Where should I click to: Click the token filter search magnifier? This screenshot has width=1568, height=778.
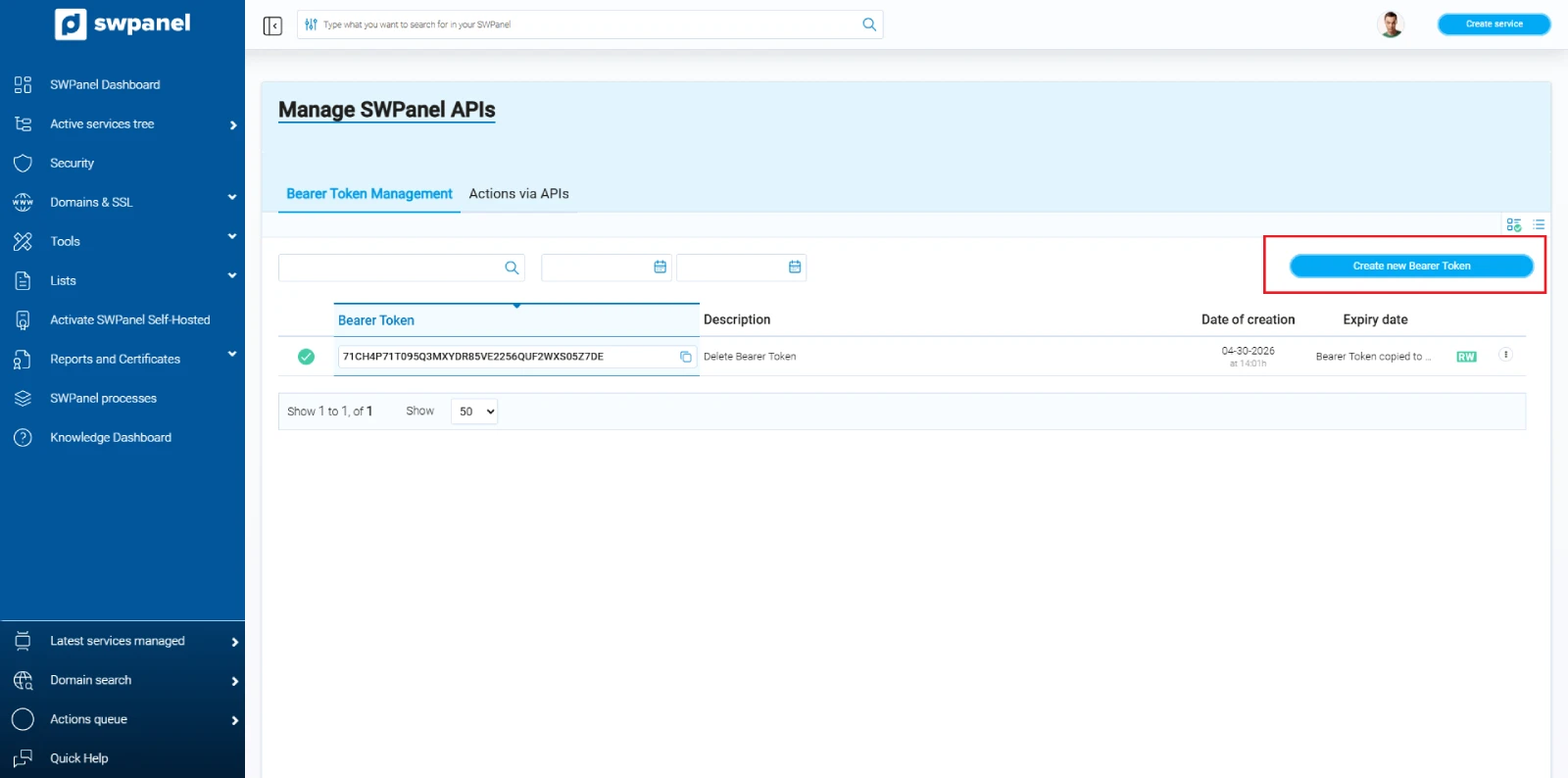click(512, 267)
